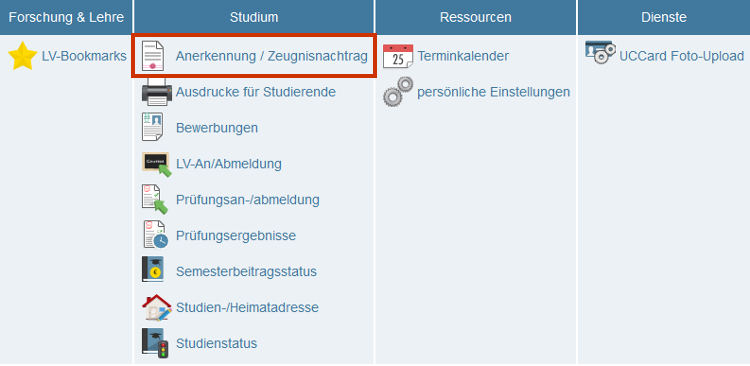Image resolution: width=750 pixels, height=366 pixels.
Task: Click the calendar icon showing 25
Action: pyautogui.click(x=398, y=56)
